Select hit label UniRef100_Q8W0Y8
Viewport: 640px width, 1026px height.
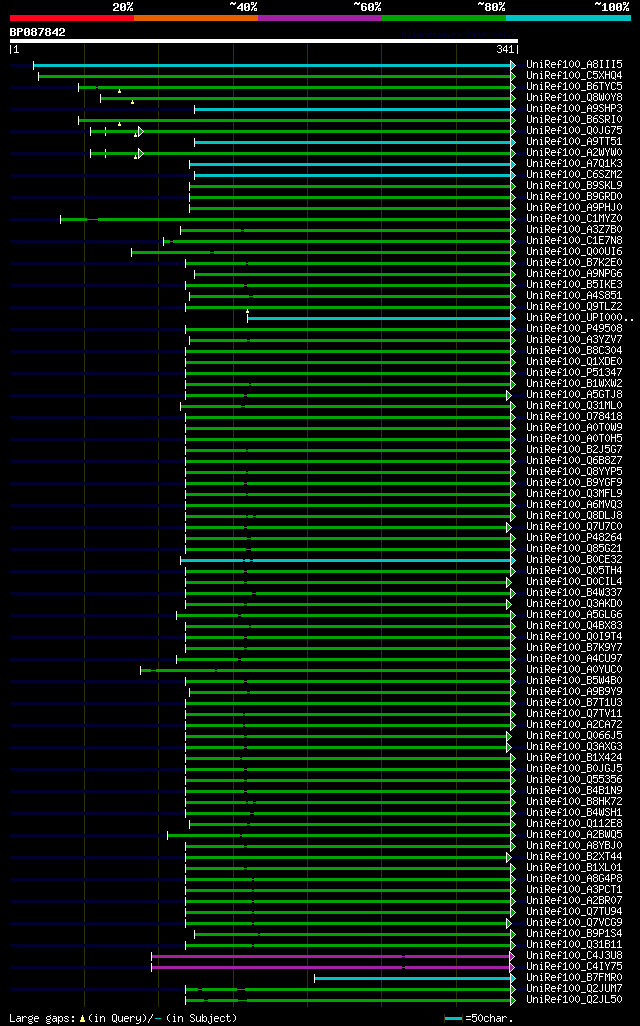[x=574, y=97]
